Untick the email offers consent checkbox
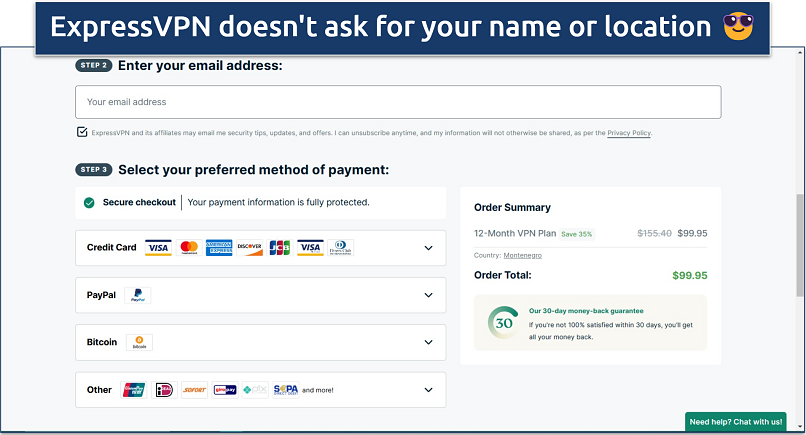This screenshot has height=435, width=806. [x=82, y=132]
